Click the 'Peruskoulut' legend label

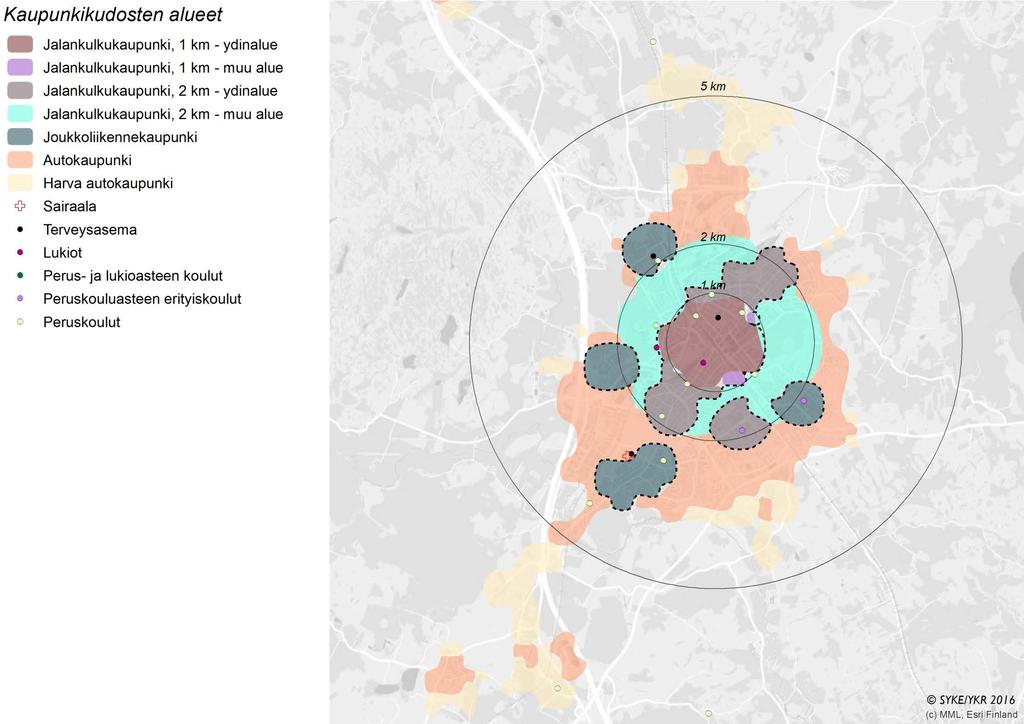(82, 322)
